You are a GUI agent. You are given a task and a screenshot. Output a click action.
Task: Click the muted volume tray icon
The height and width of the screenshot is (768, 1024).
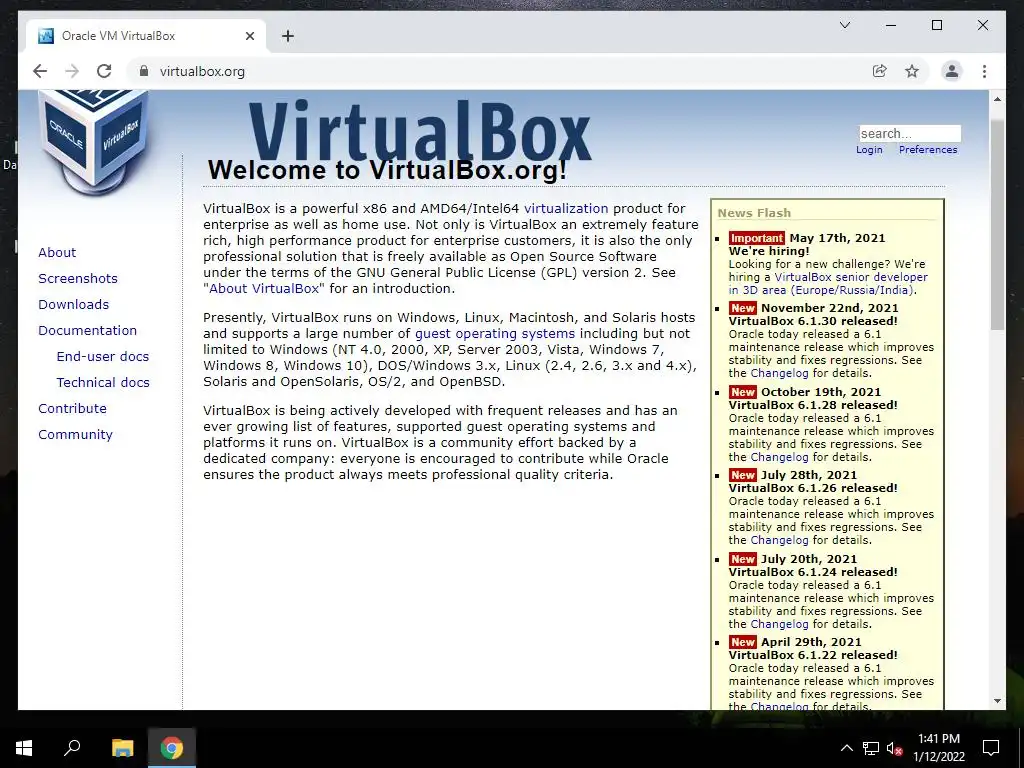(895, 748)
